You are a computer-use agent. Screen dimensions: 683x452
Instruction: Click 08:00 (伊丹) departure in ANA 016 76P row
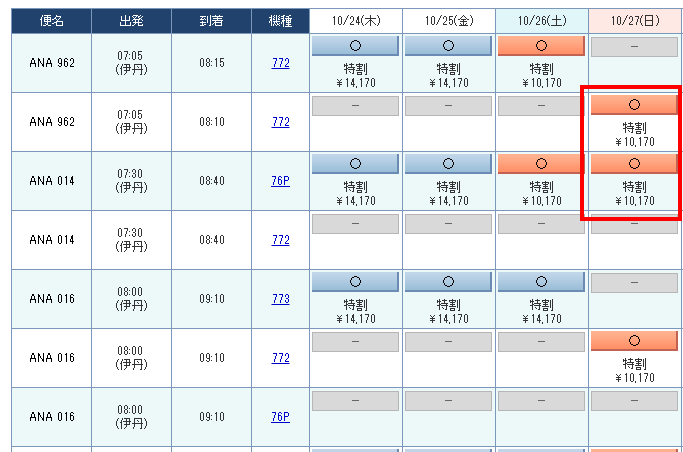(131, 417)
